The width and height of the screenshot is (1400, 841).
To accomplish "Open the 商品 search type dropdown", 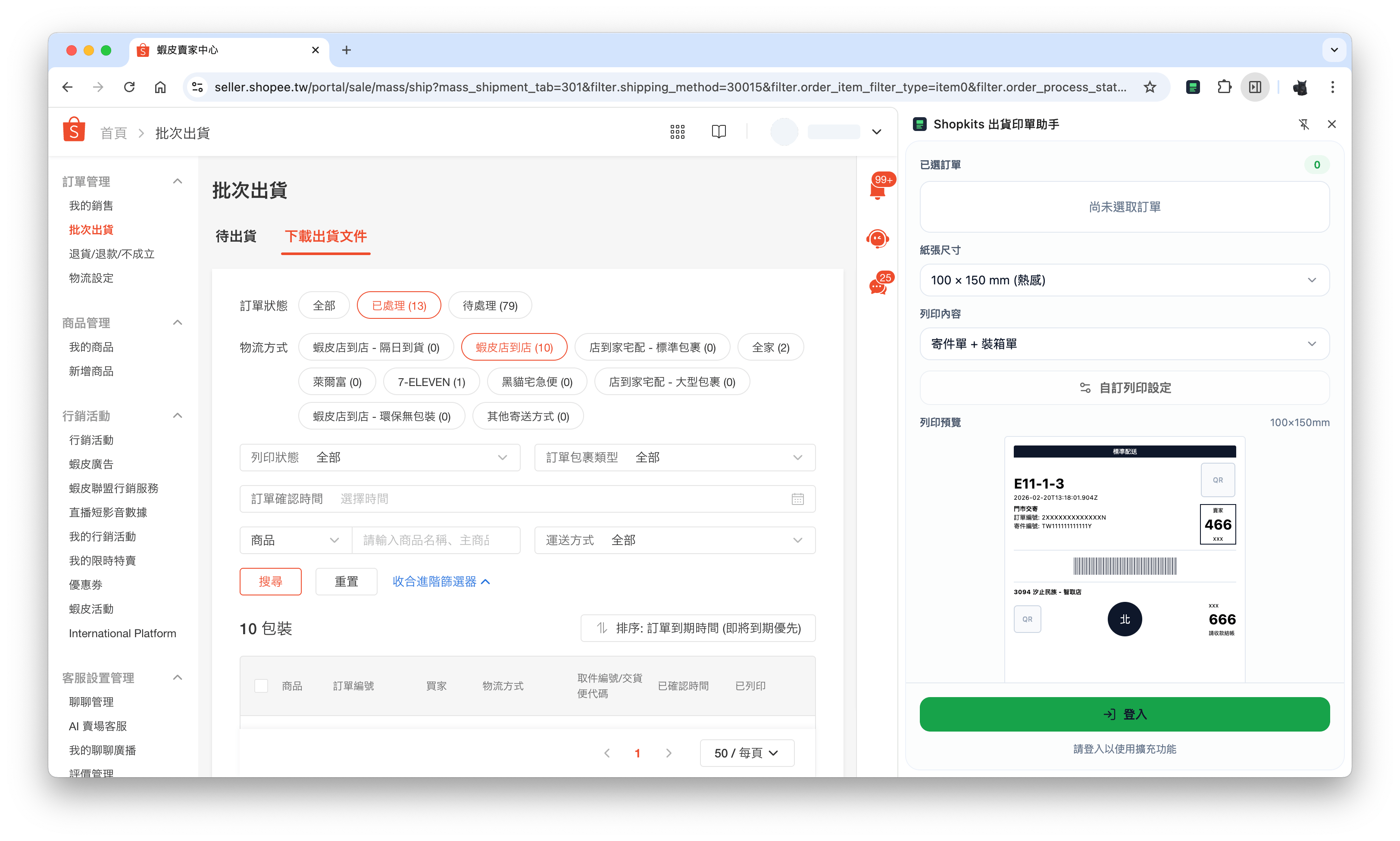I will click(x=295, y=540).
